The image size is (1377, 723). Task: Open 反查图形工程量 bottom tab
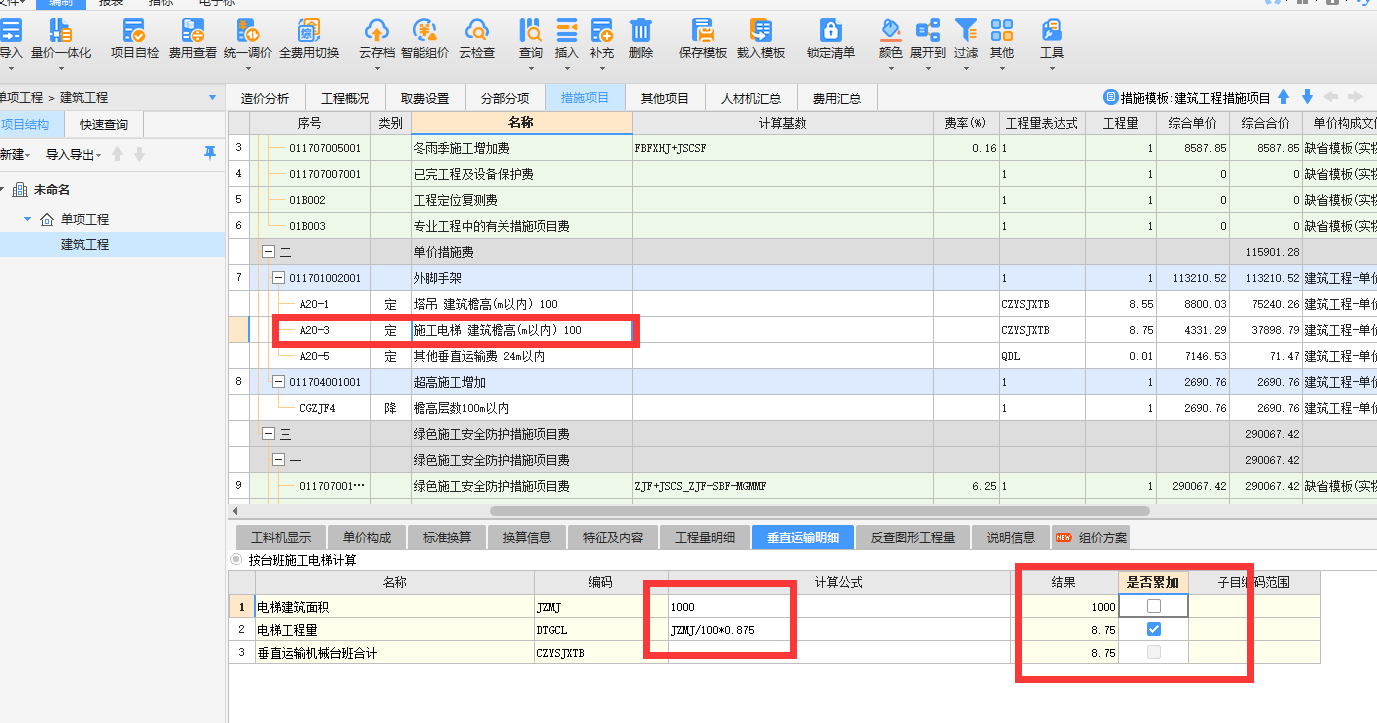tap(912, 537)
